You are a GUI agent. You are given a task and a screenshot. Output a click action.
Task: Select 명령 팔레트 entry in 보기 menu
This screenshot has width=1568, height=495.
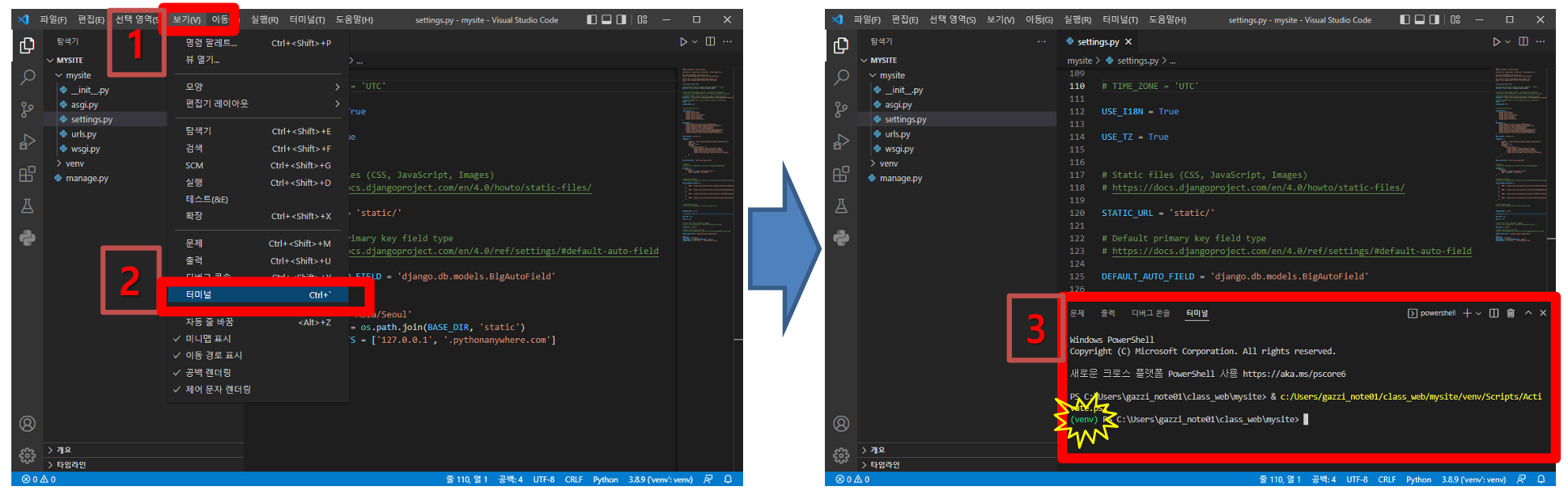click(x=257, y=43)
